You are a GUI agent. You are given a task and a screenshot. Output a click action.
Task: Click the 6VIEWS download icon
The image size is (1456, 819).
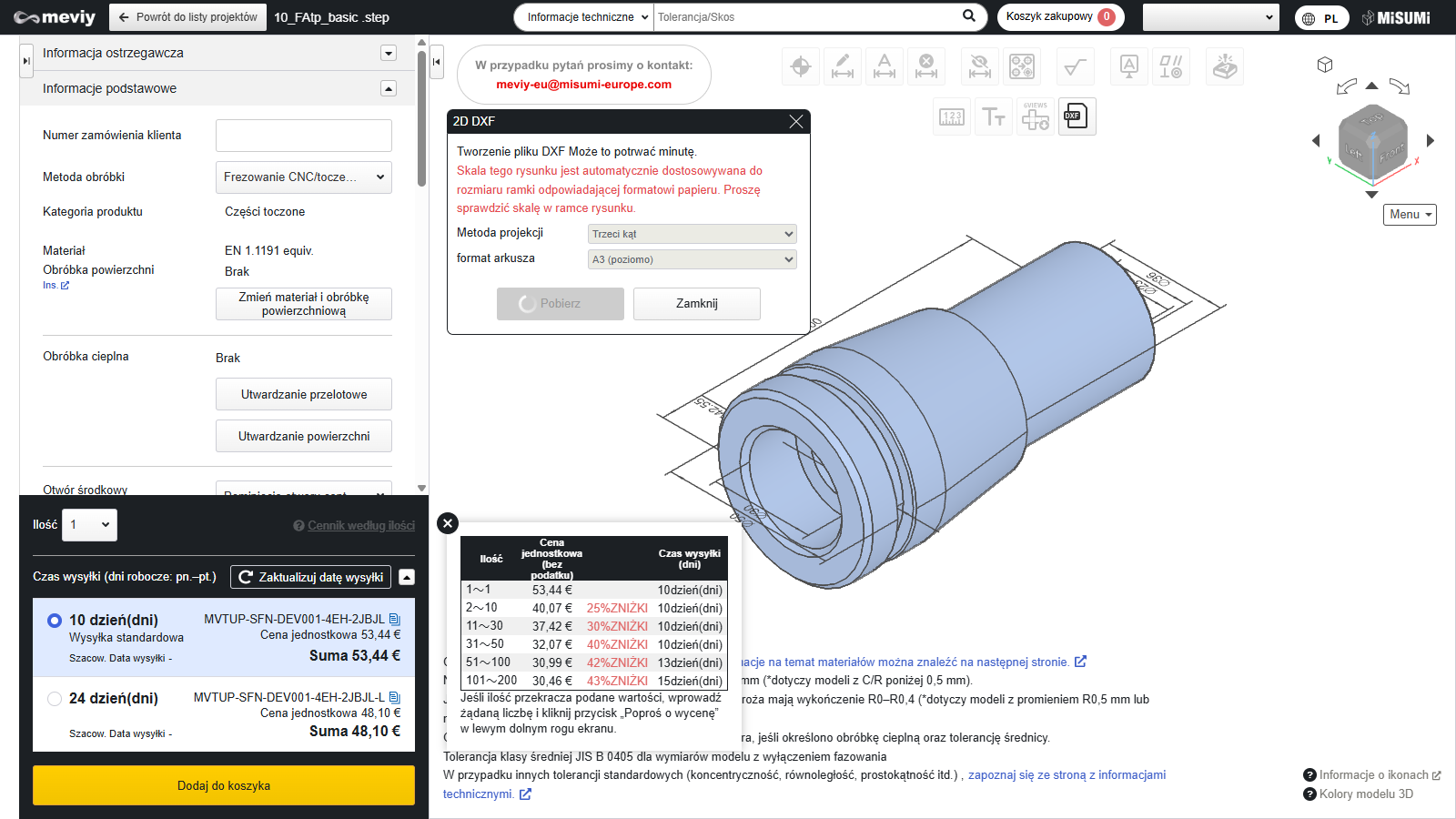point(1036,116)
